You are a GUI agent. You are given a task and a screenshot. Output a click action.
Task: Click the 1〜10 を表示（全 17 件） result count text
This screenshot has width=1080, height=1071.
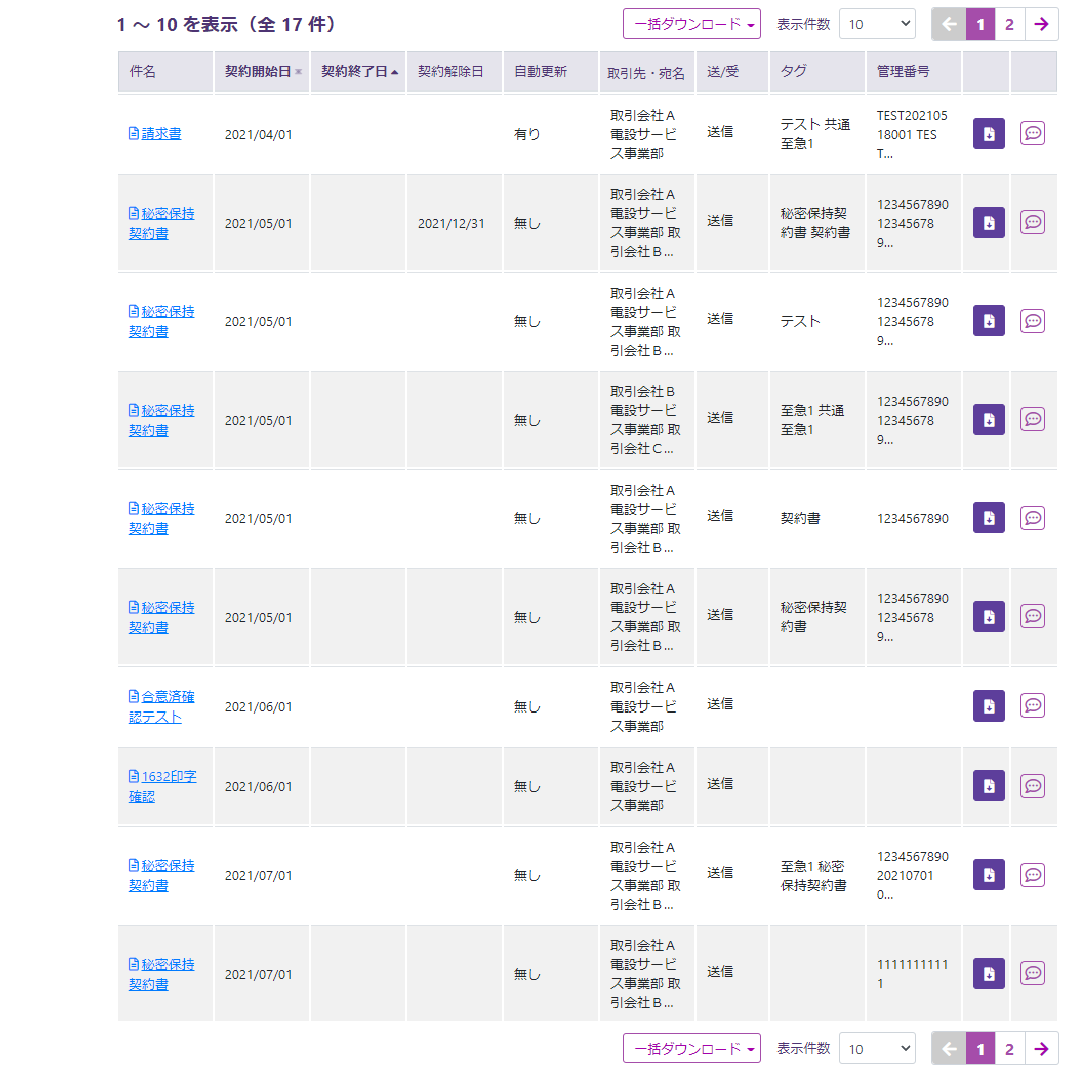coord(226,25)
